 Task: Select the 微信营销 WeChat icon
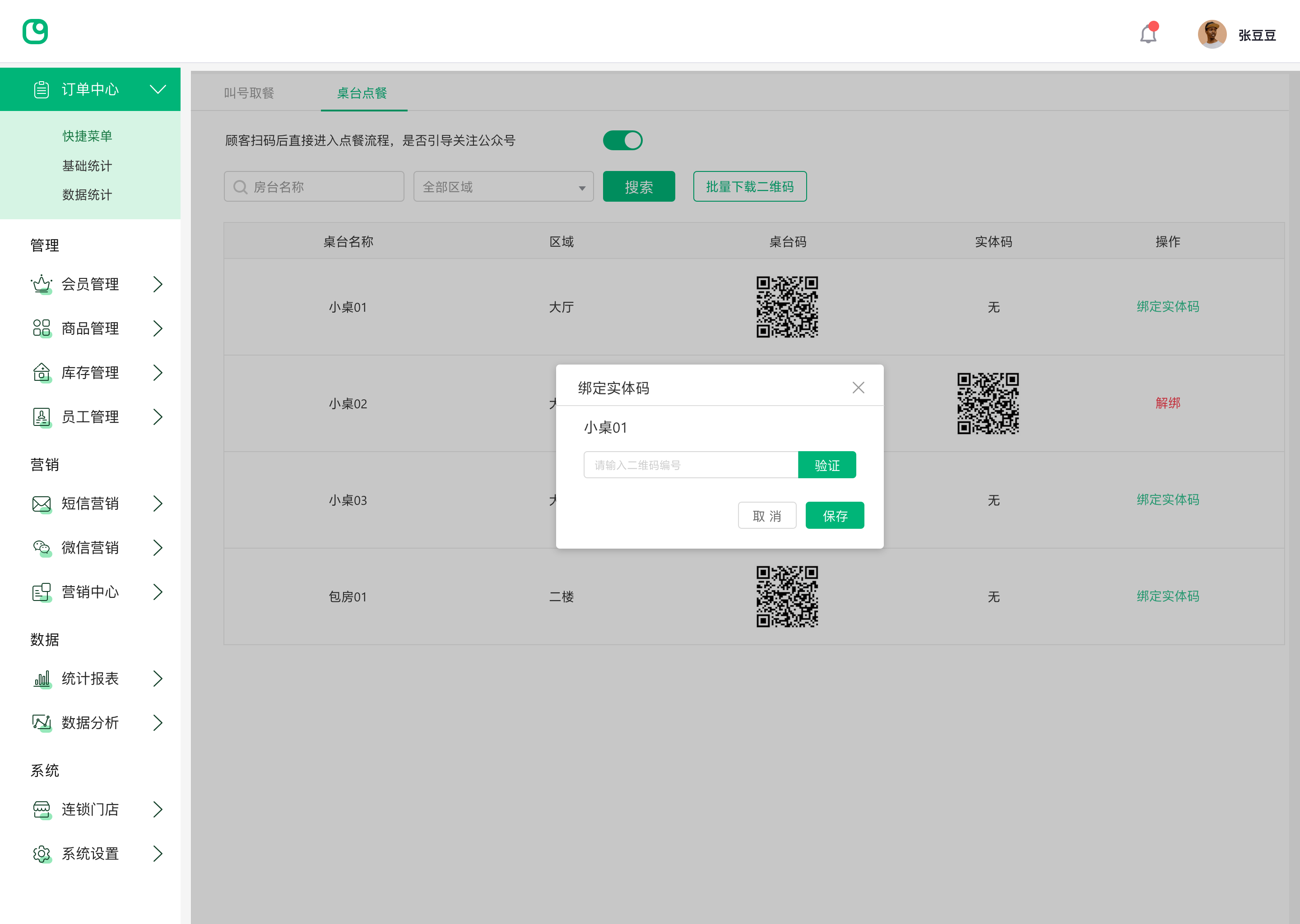[x=41, y=547]
